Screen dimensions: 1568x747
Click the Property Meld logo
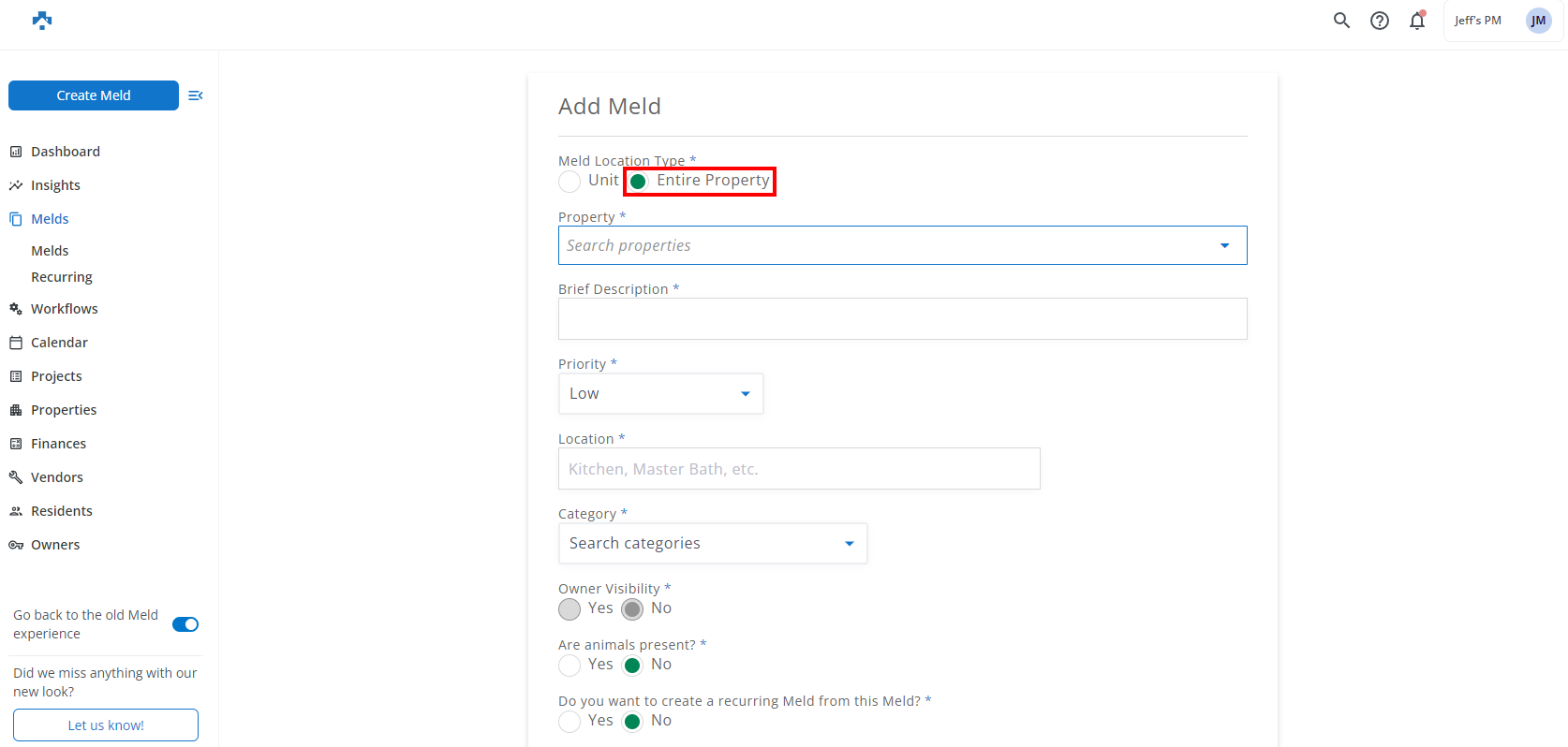click(x=42, y=21)
